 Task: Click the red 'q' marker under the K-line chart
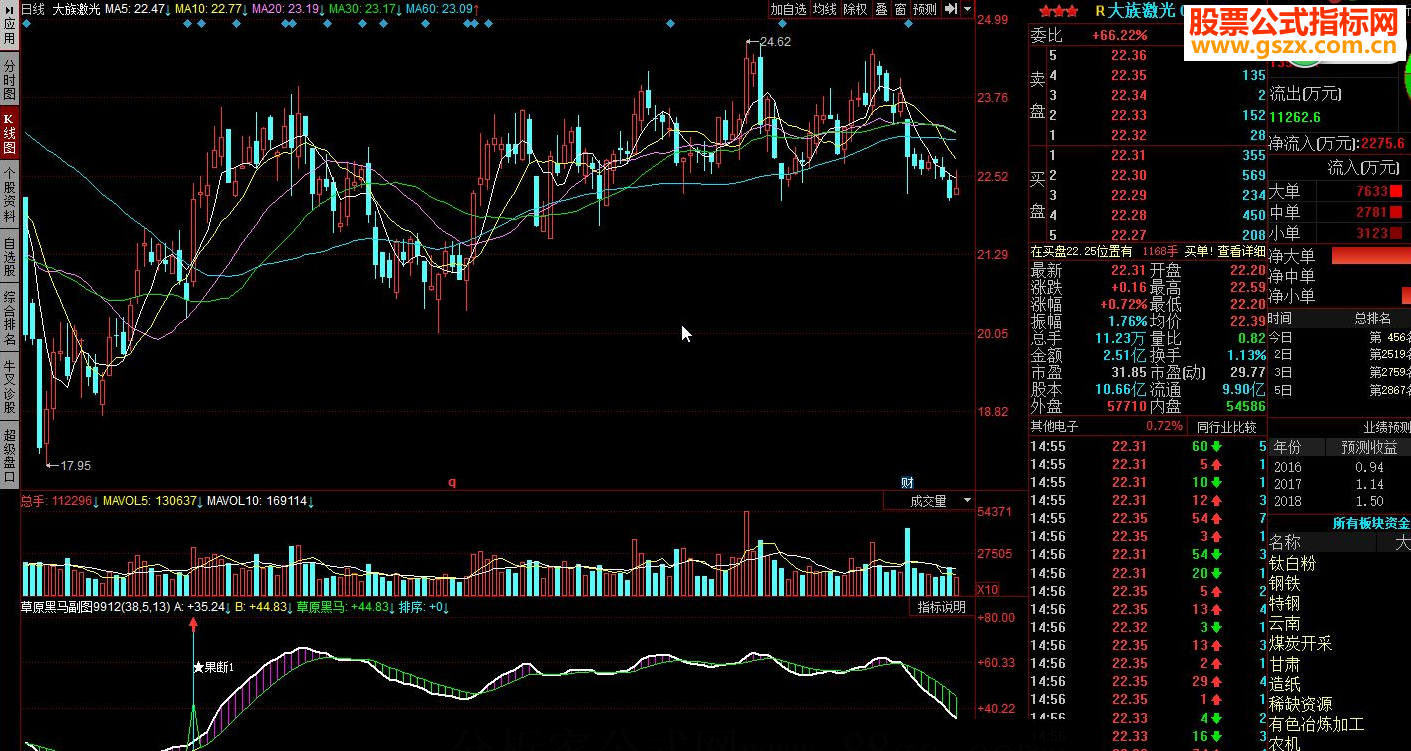pyautogui.click(x=451, y=482)
